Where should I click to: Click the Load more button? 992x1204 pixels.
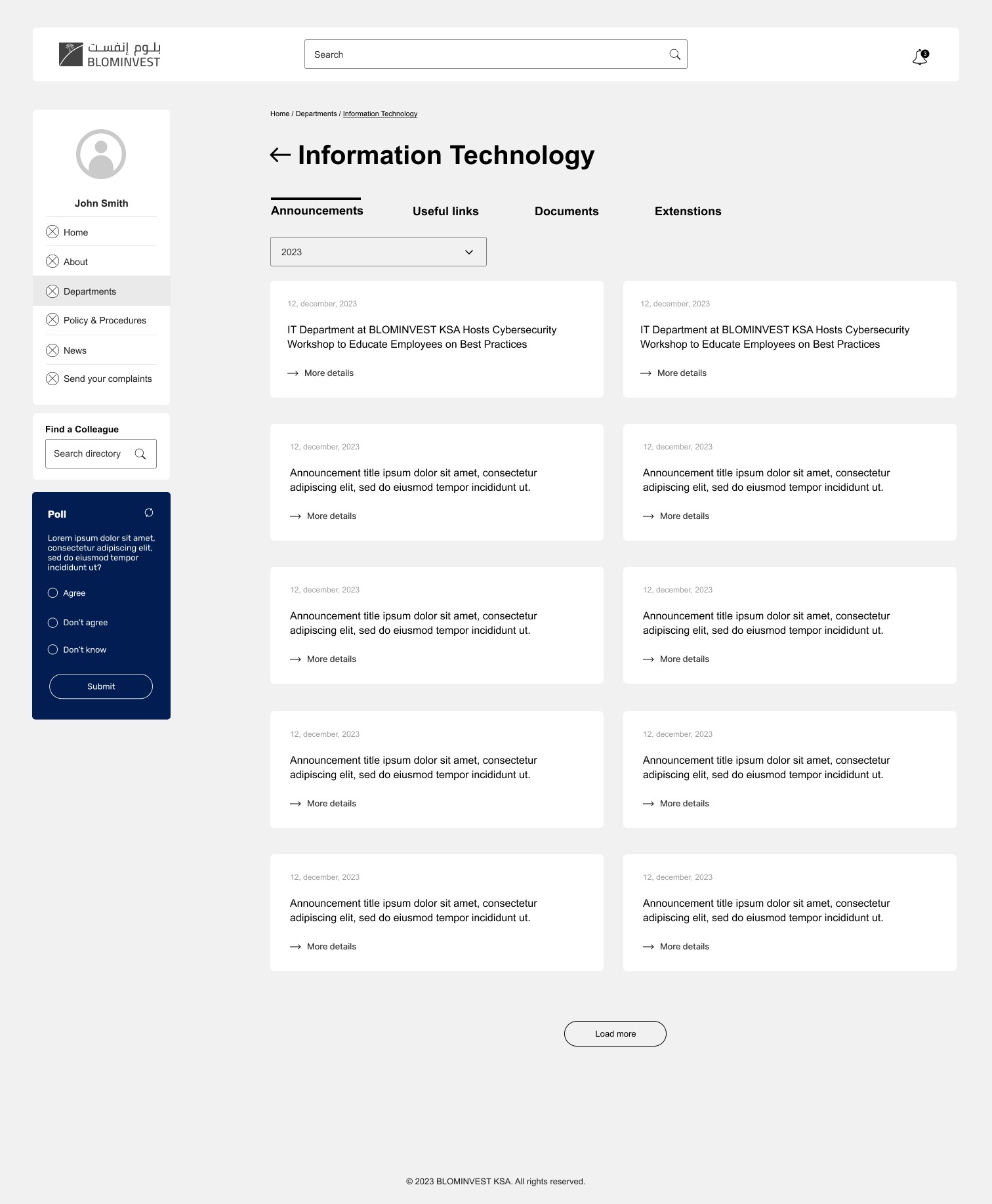(x=615, y=1033)
